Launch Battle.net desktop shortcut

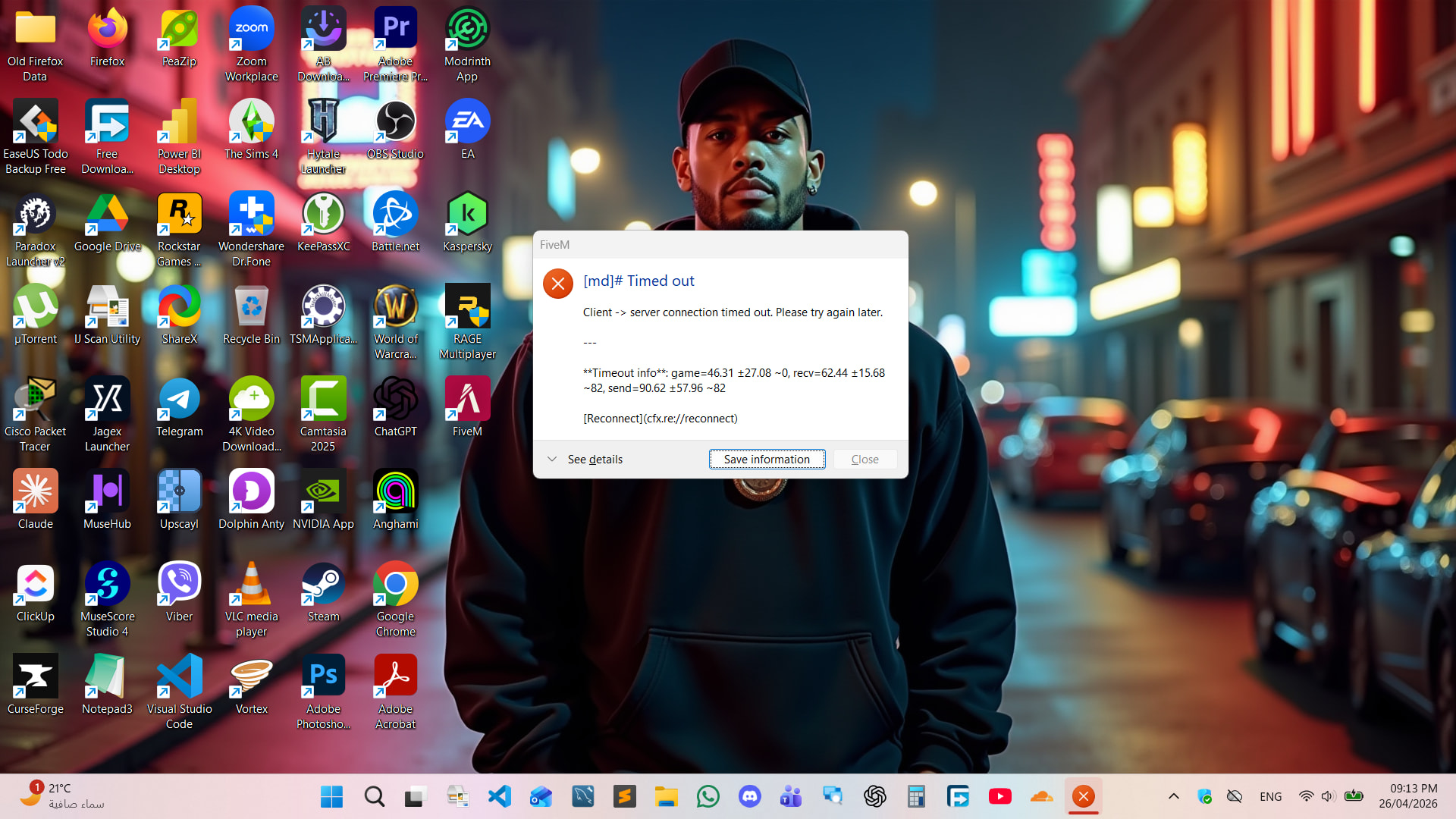pyautogui.click(x=395, y=222)
